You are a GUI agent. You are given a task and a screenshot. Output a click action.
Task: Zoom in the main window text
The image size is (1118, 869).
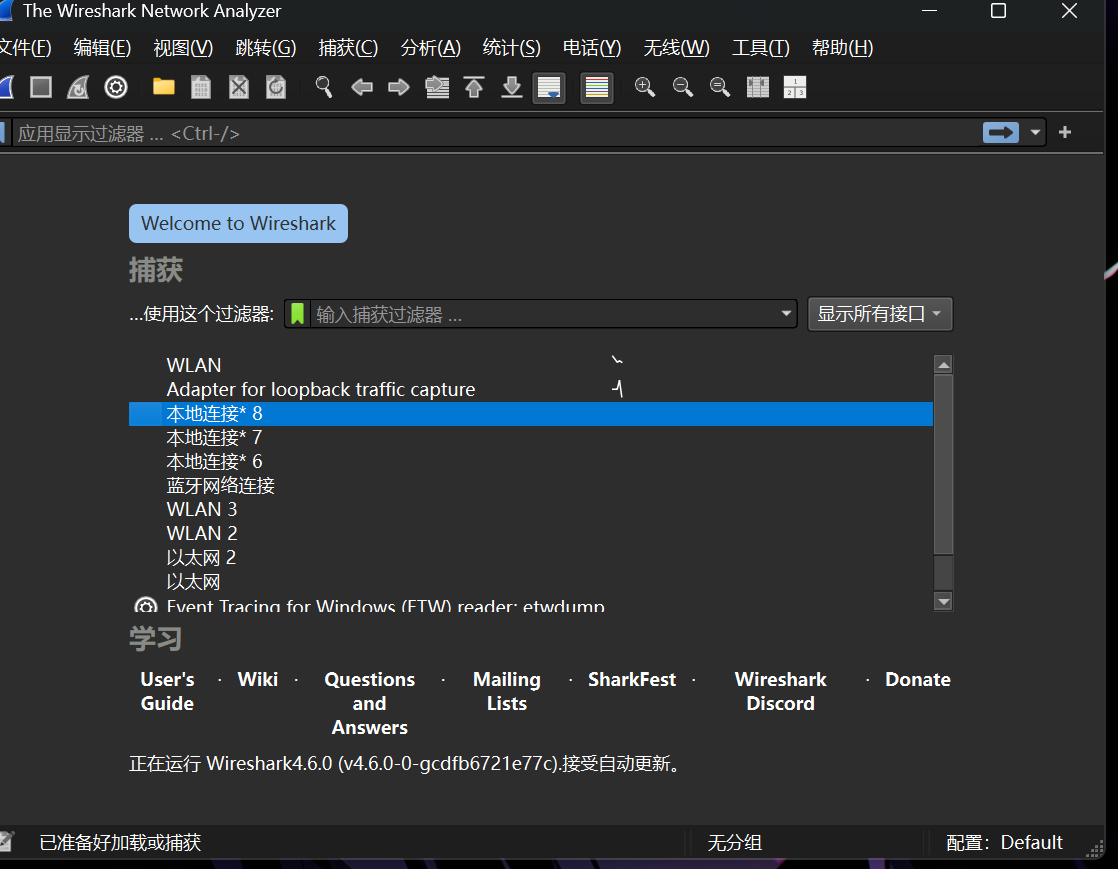645,88
